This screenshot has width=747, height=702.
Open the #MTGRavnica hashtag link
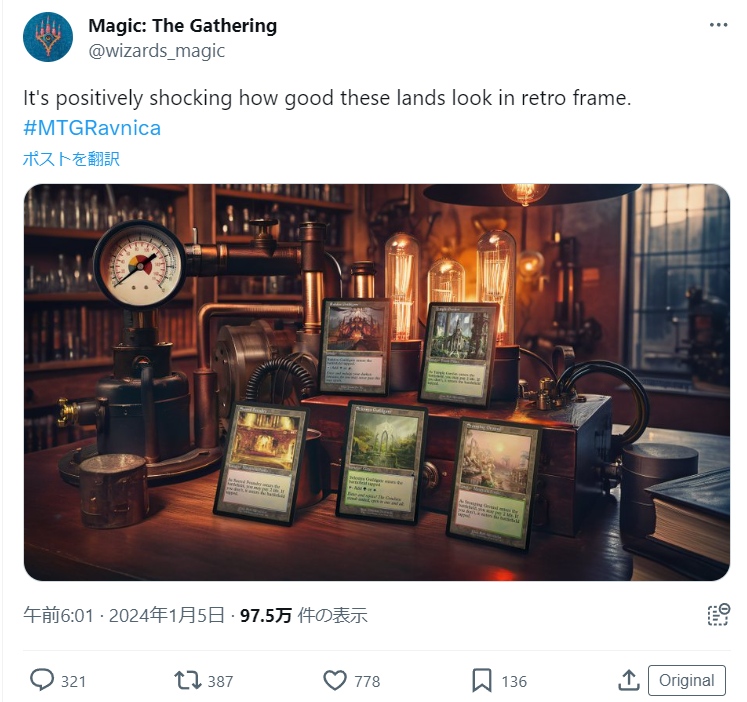coord(92,128)
